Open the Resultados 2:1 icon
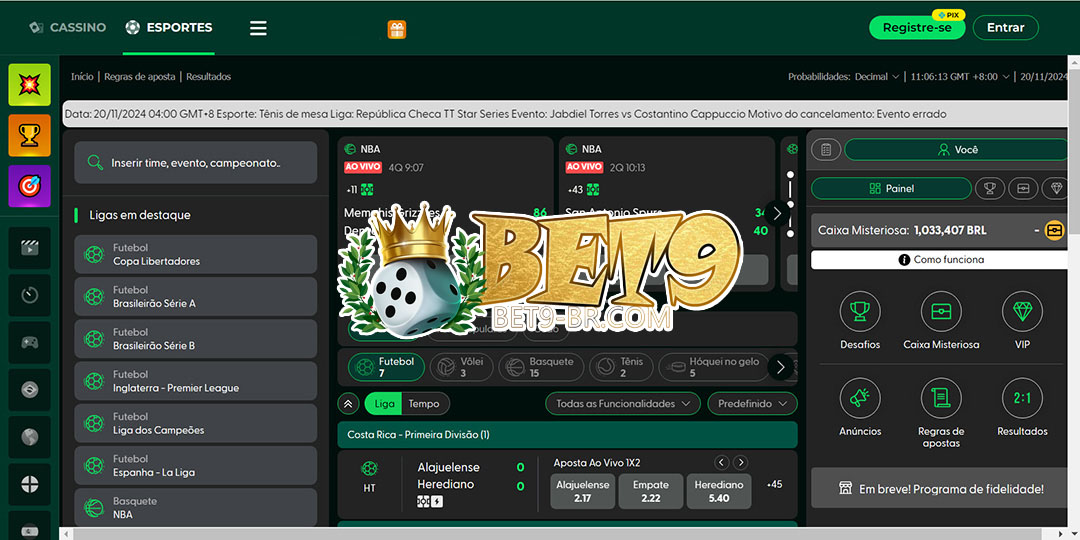Image resolution: width=1080 pixels, height=540 pixels. click(1022, 398)
